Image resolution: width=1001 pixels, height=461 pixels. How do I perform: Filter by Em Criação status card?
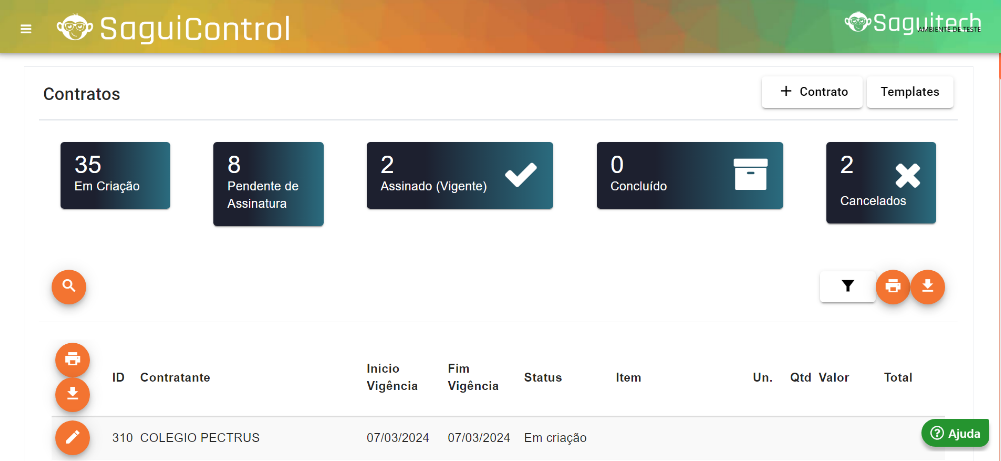[115, 175]
